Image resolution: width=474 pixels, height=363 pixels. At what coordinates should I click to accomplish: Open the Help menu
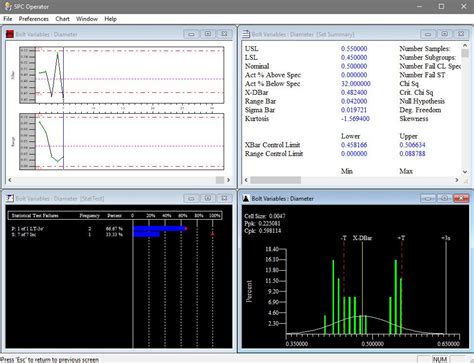[x=110, y=19]
